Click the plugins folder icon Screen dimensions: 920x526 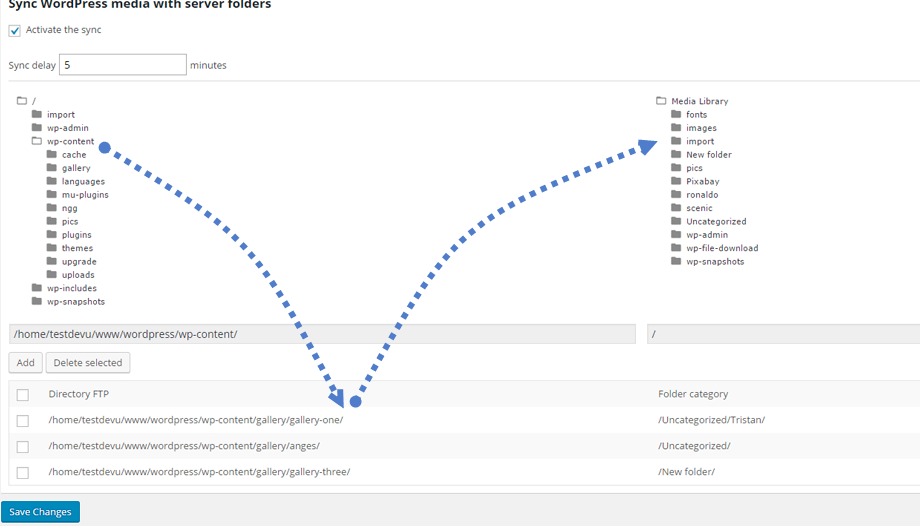coord(52,234)
